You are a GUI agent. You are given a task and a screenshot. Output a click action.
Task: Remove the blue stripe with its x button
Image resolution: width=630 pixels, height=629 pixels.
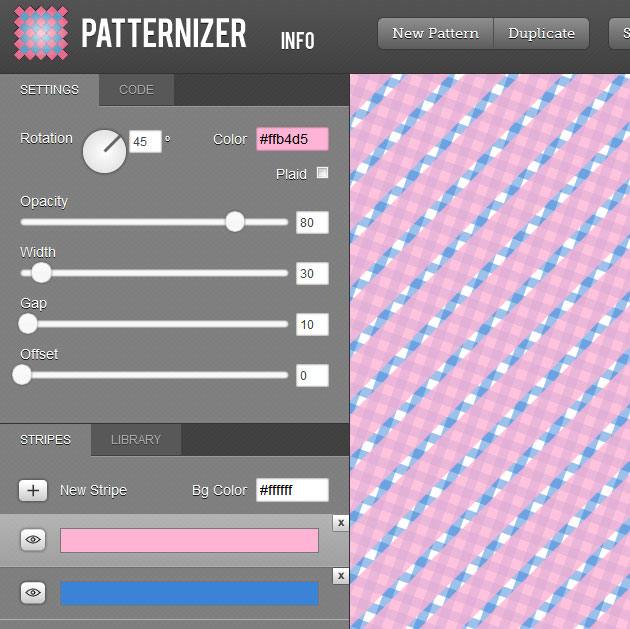tap(340, 576)
